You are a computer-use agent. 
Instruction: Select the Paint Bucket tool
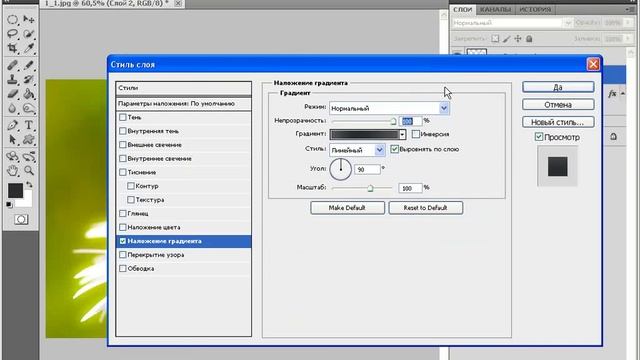pos(29,94)
